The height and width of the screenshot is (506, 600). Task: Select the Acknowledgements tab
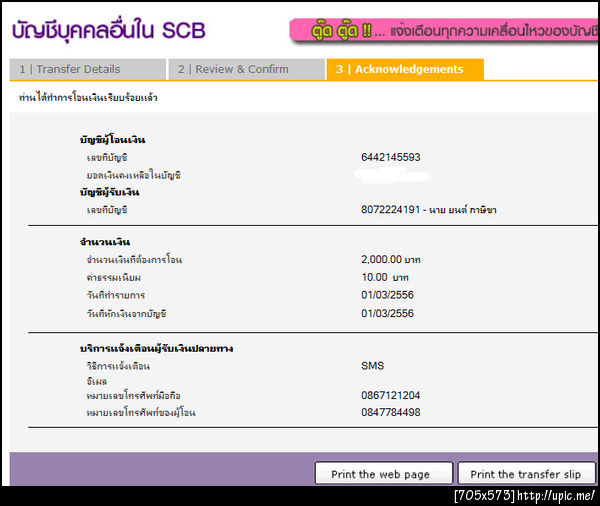coord(405,69)
